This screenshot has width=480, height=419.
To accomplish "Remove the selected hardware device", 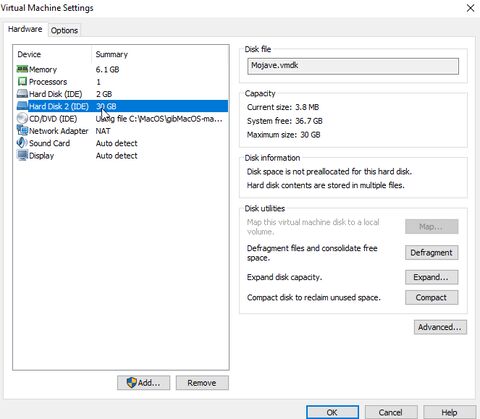I will (x=202, y=383).
